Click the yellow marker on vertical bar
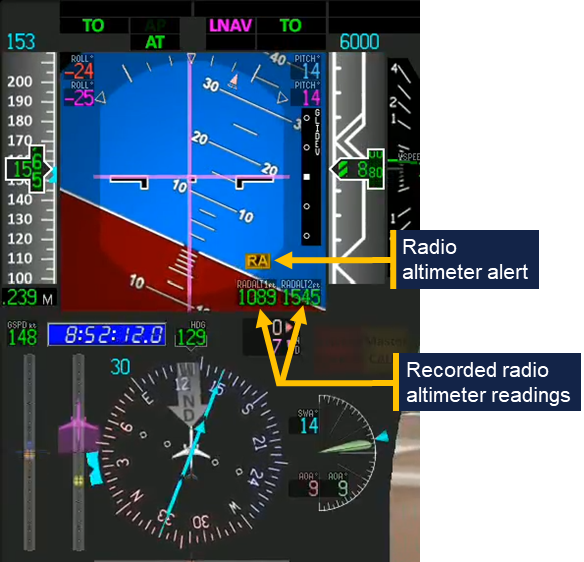 pos(78,481)
